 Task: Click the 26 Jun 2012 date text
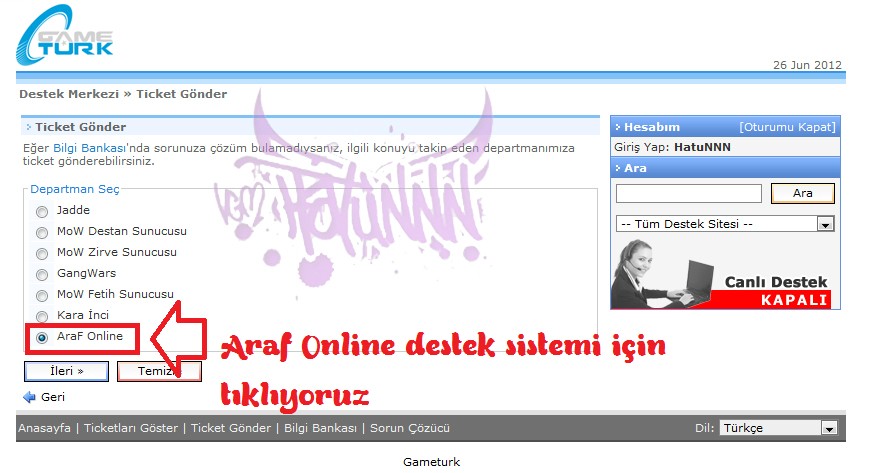pos(807,65)
